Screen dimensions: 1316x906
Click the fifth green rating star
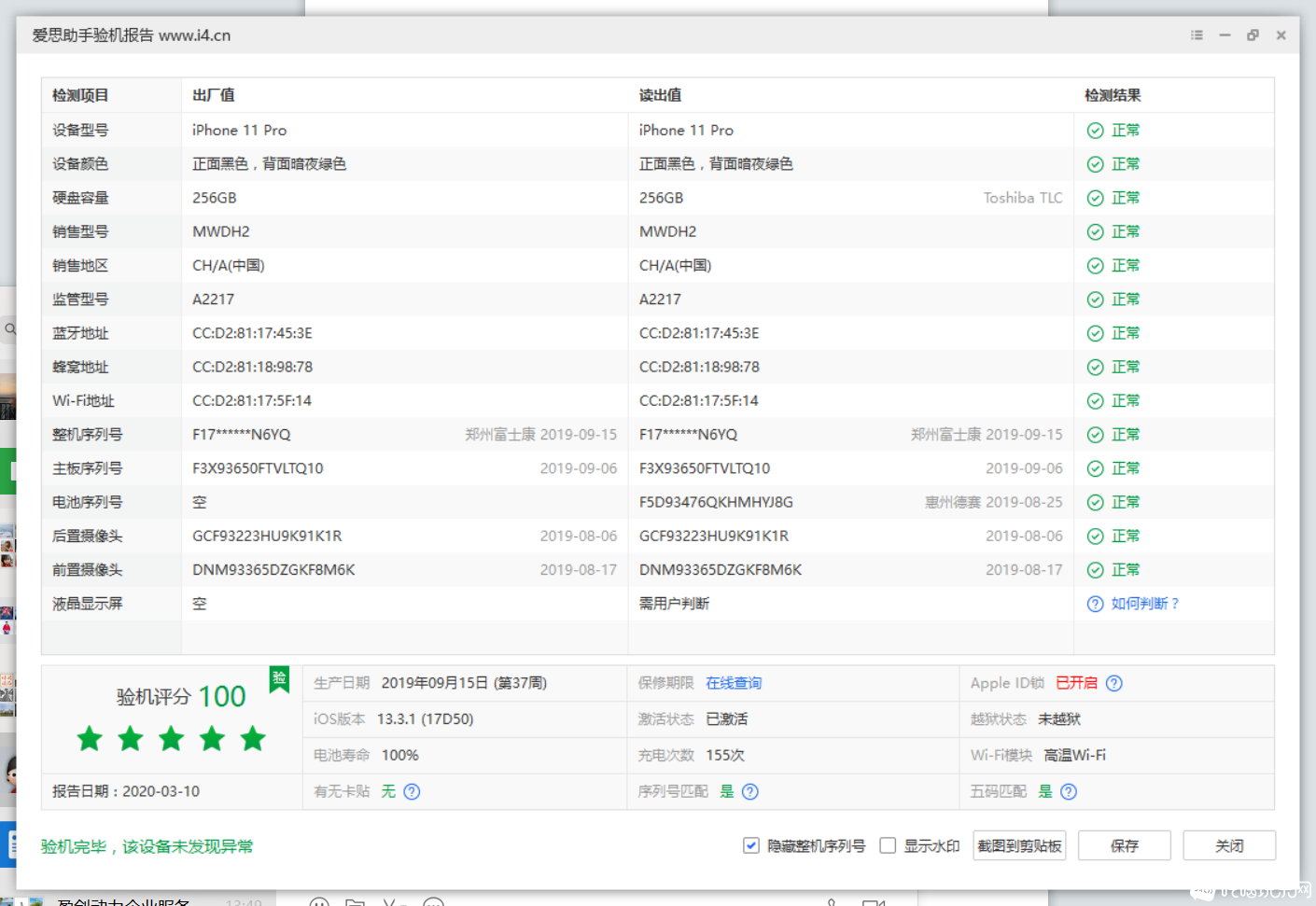pyautogui.click(x=253, y=739)
